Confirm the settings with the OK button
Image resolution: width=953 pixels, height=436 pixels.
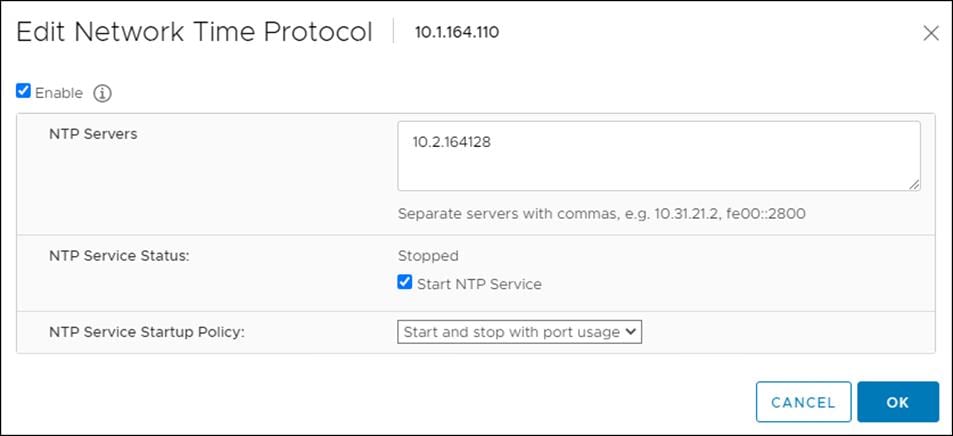point(898,402)
